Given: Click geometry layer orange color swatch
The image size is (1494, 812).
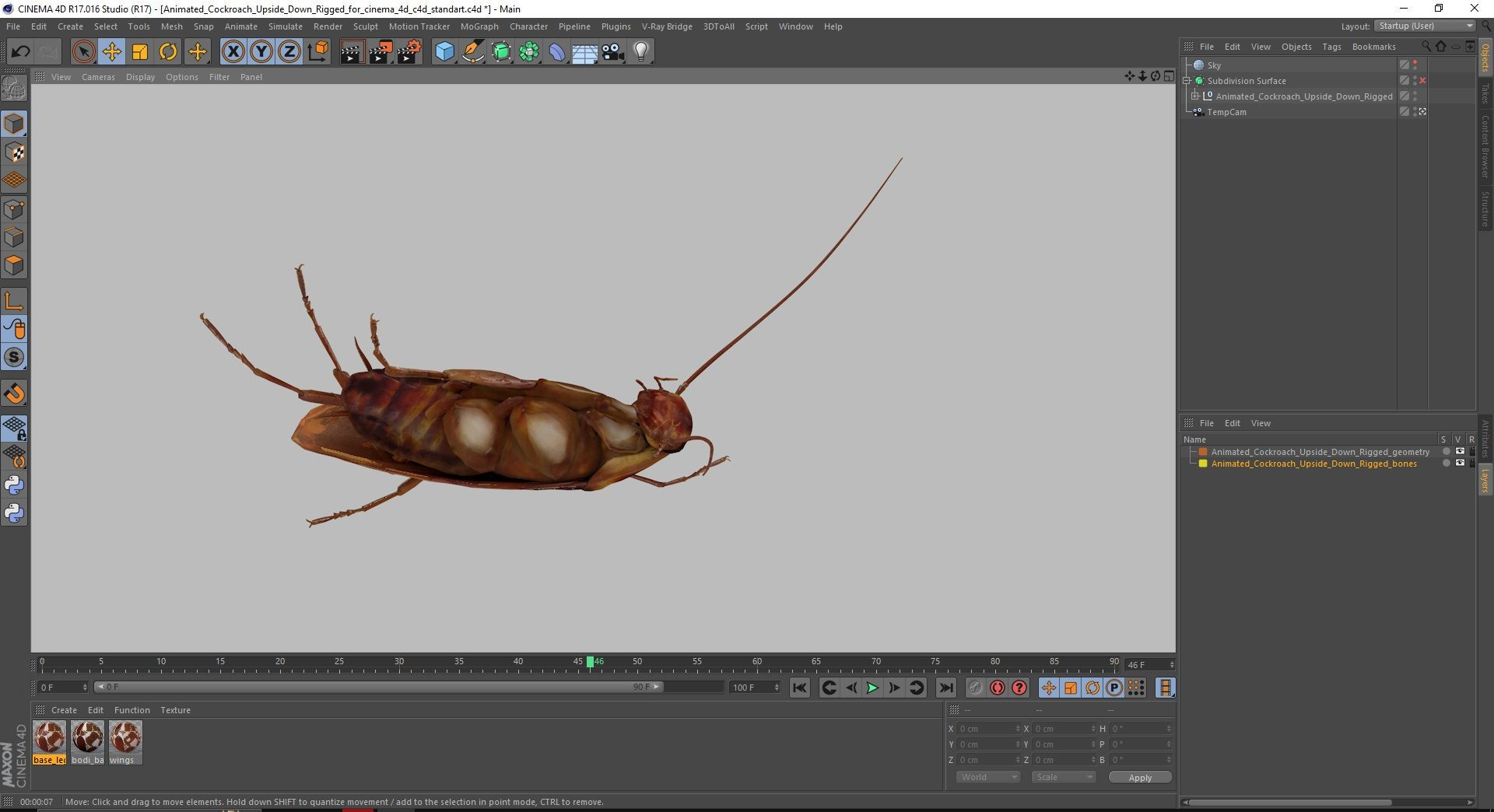Looking at the screenshot, I should click(1203, 452).
